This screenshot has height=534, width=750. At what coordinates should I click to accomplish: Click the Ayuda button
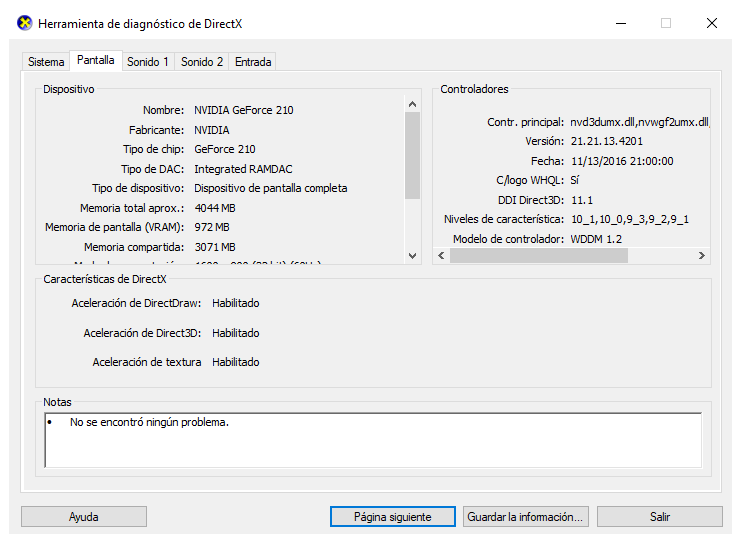point(84,517)
